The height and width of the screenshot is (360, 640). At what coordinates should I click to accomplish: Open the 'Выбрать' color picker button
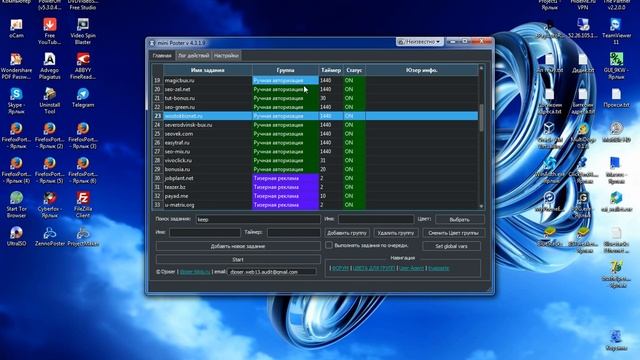460,219
